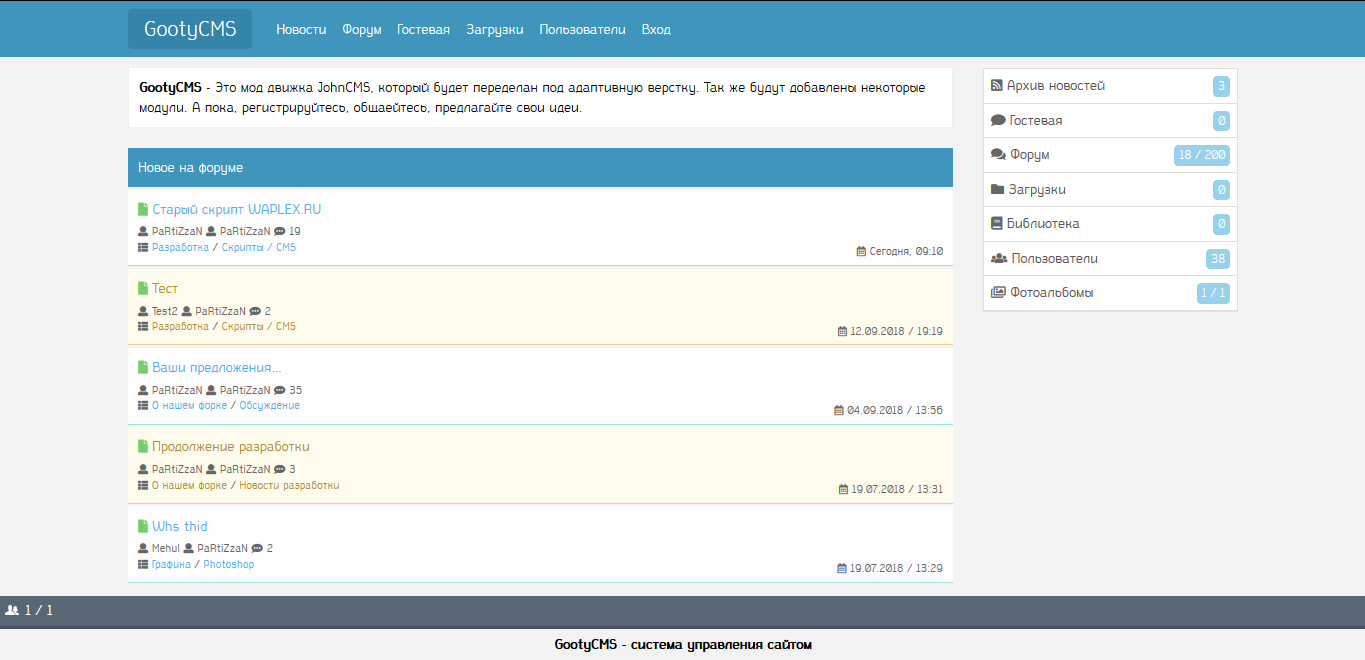Viewport: 1365px width, 660px height.
Task: Click the RSS icon beside Архив новостей
Action: pos(997,86)
